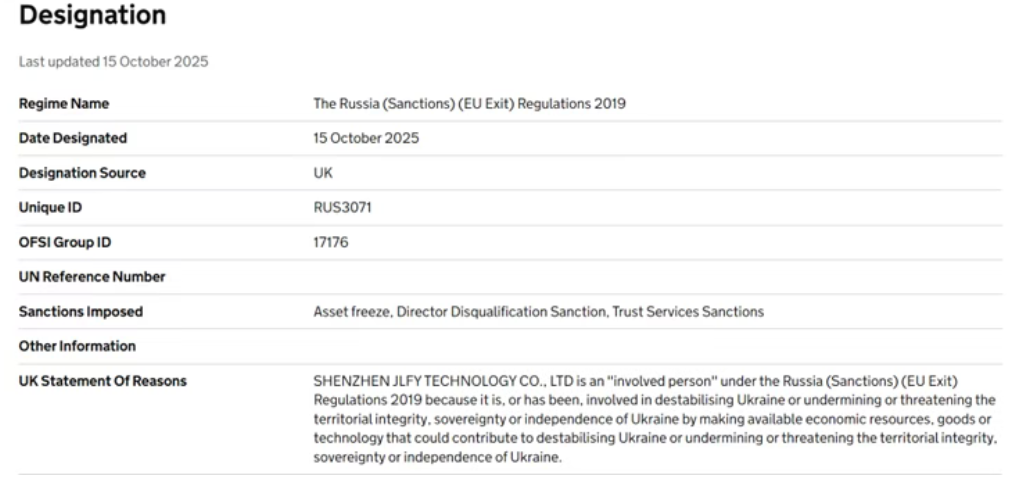The width and height of the screenshot is (1029, 483).
Task: Select the UK Statement Of Reasons label
Action: coord(102,381)
